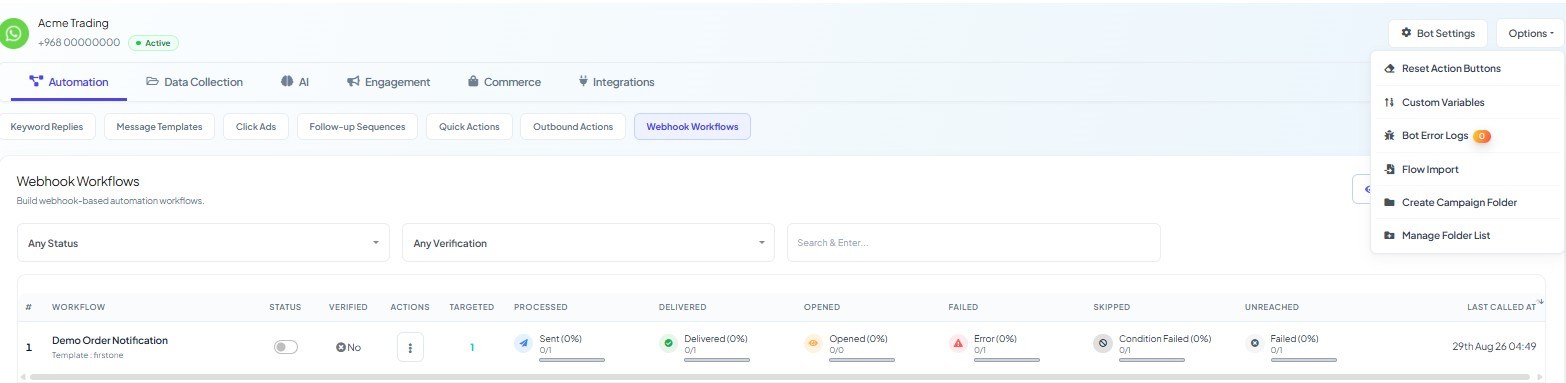Select Custom Variables menu item
The image size is (1566, 383).
click(x=1466, y=102)
